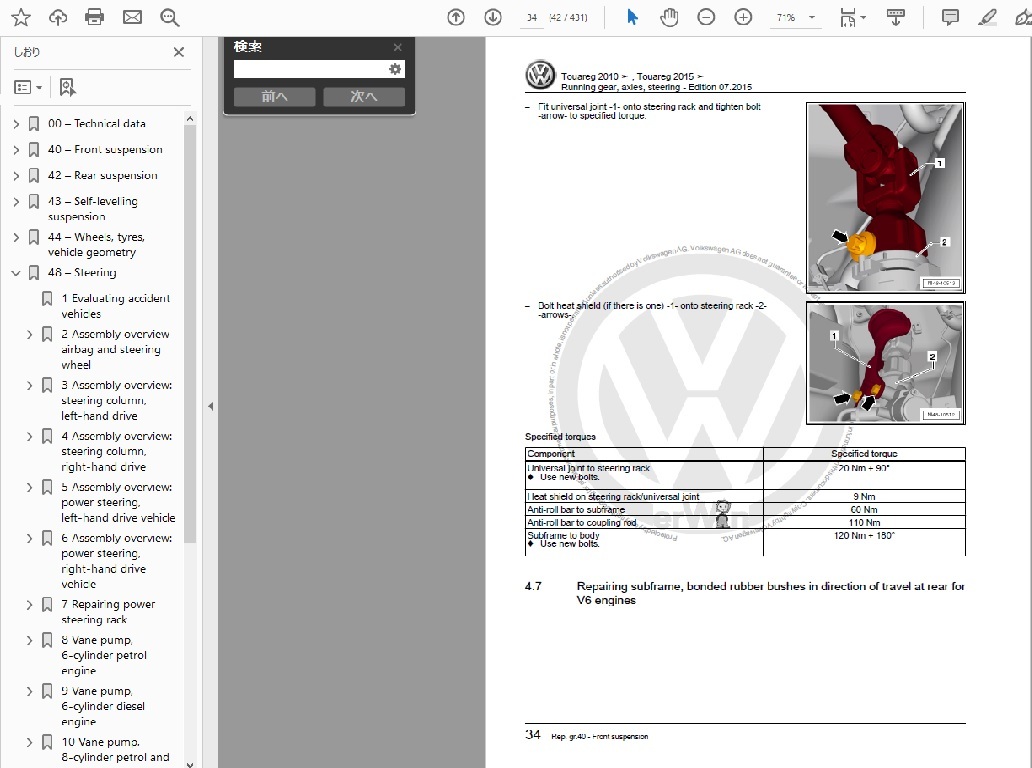
Task: Print the document using the printer icon
Action: pos(95,17)
